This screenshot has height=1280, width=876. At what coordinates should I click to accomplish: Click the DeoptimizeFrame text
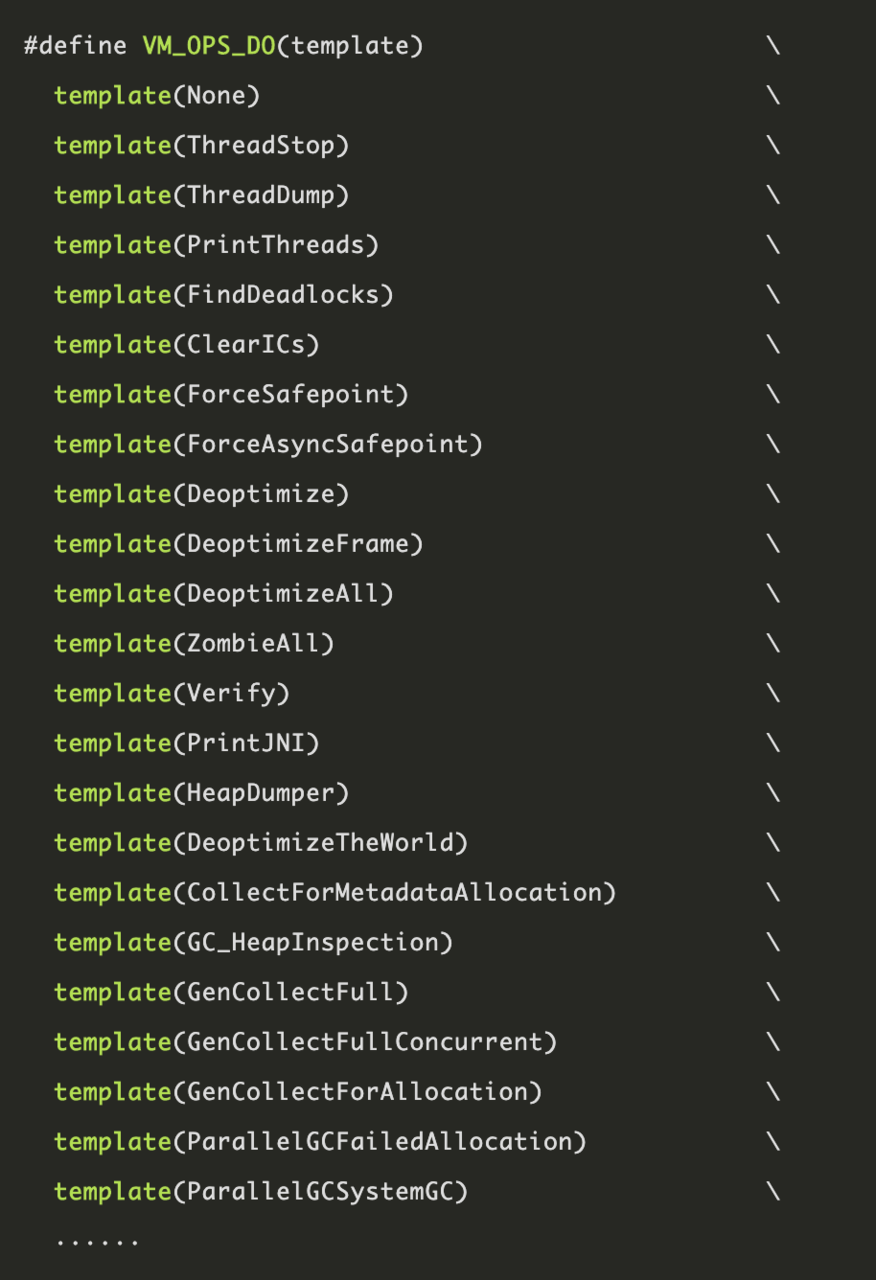click(x=297, y=544)
